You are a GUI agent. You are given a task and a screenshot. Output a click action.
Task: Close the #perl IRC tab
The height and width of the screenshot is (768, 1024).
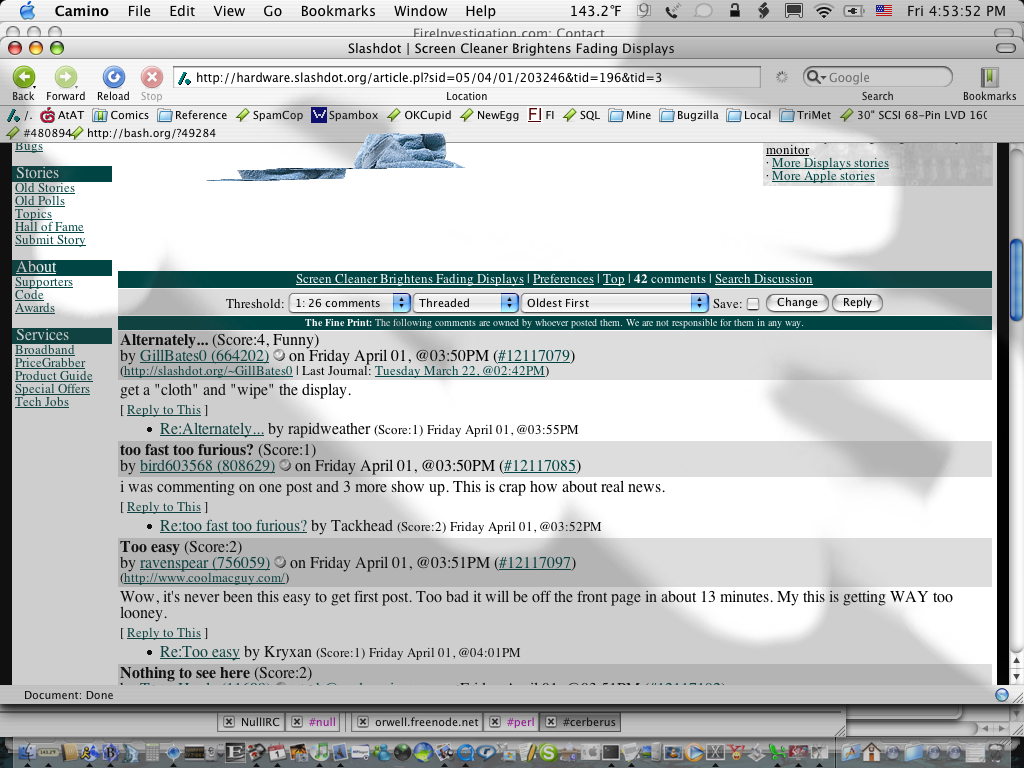(x=495, y=722)
